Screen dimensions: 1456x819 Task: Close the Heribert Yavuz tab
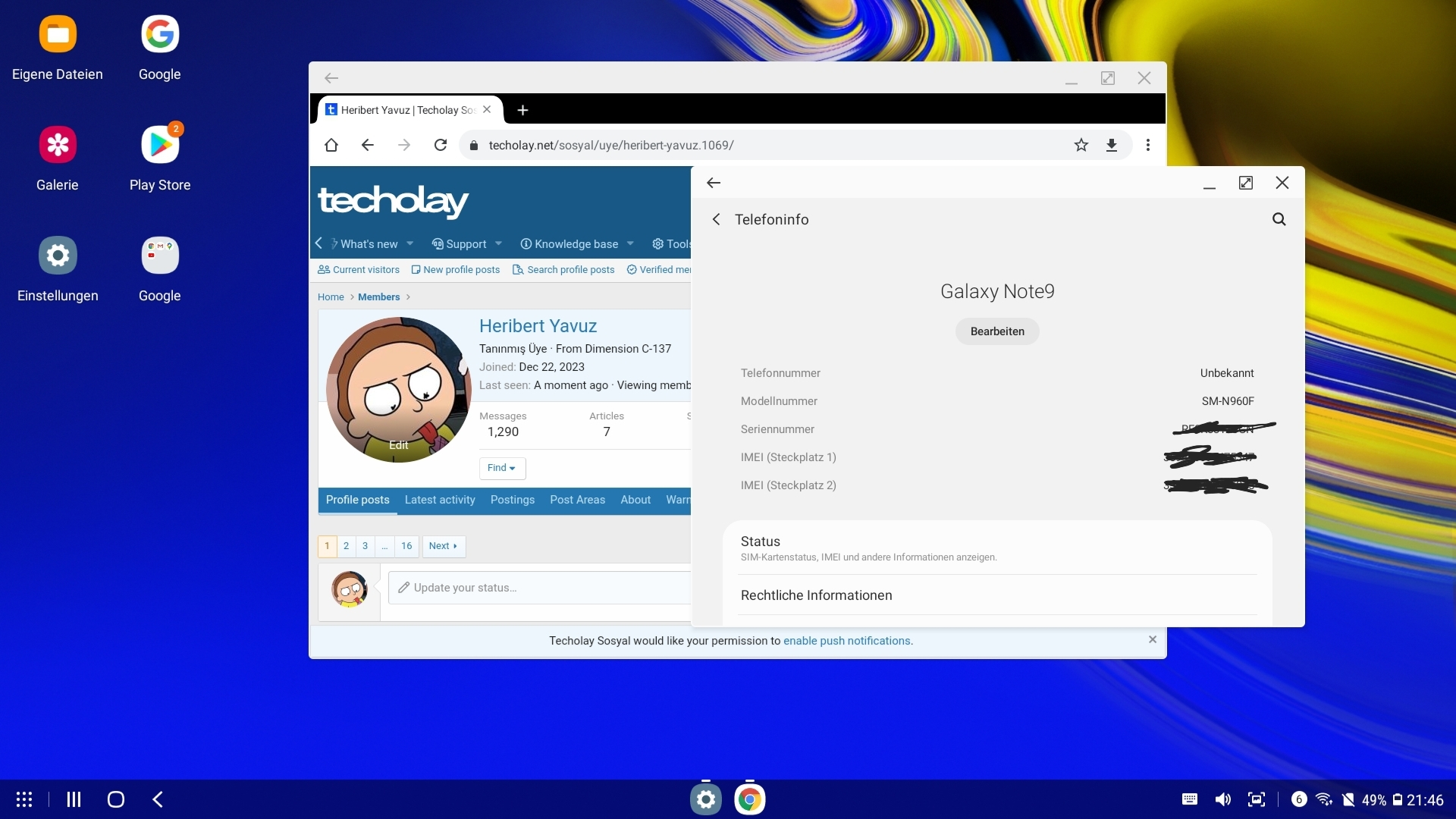tap(487, 110)
